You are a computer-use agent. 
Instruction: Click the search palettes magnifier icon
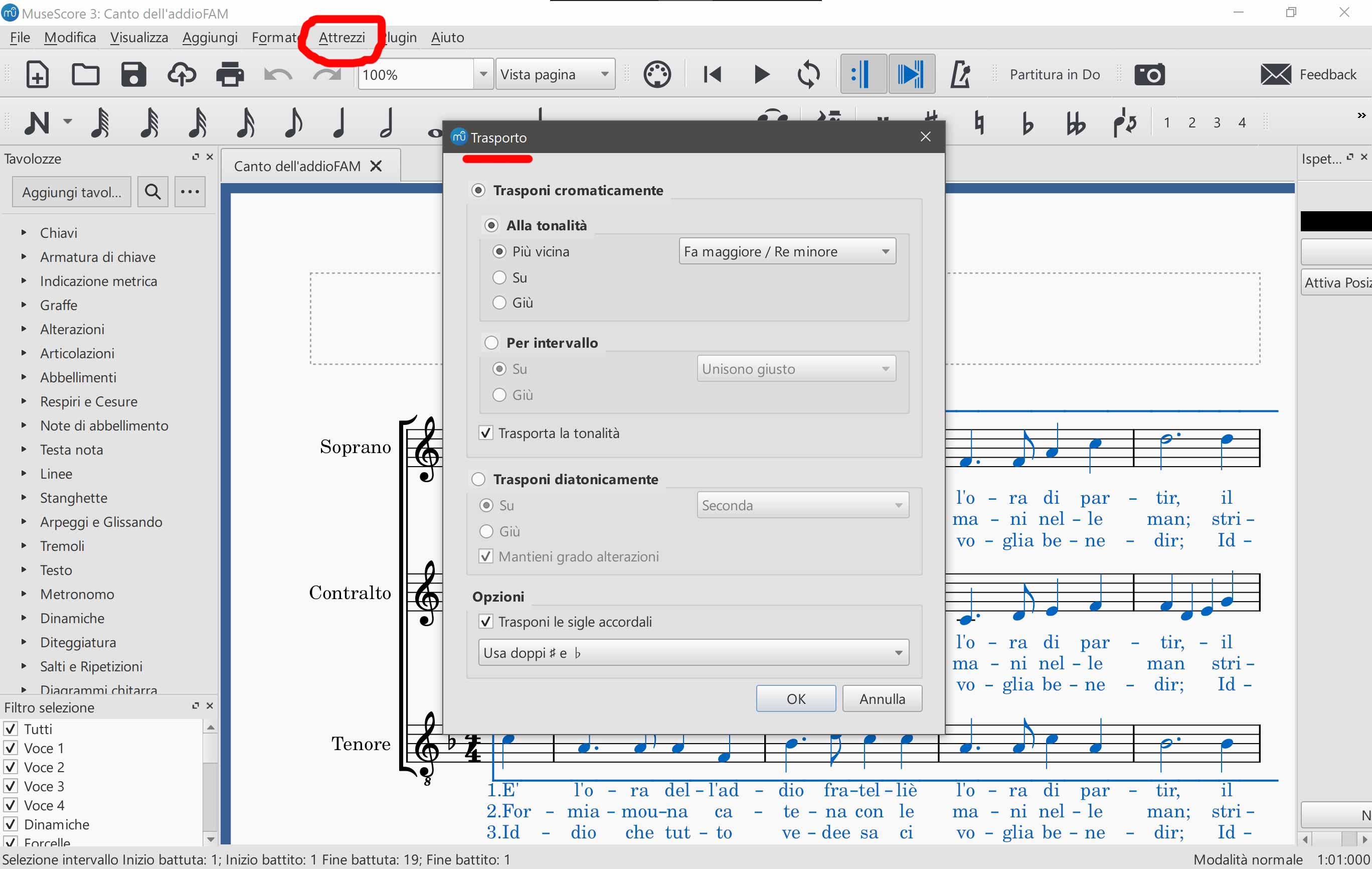153,192
